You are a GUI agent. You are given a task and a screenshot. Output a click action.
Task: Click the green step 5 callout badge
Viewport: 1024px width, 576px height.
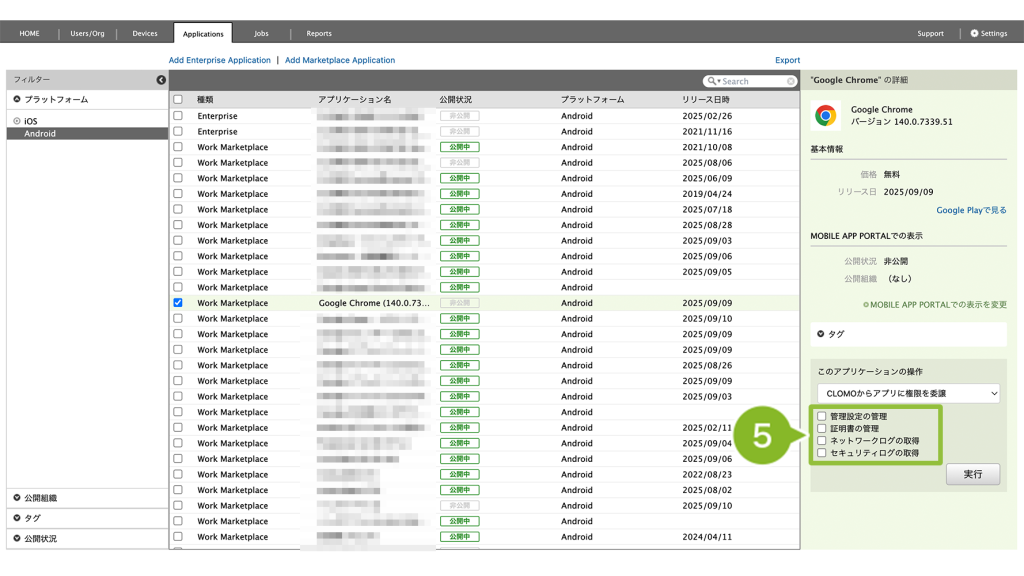pos(762,436)
